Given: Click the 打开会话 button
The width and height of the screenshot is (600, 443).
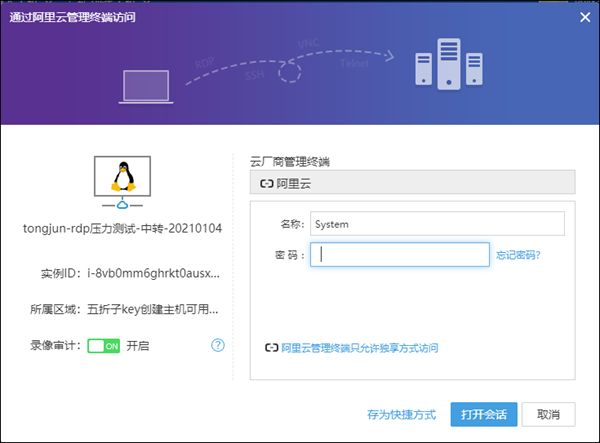Looking at the screenshot, I should [x=484, y=414].
